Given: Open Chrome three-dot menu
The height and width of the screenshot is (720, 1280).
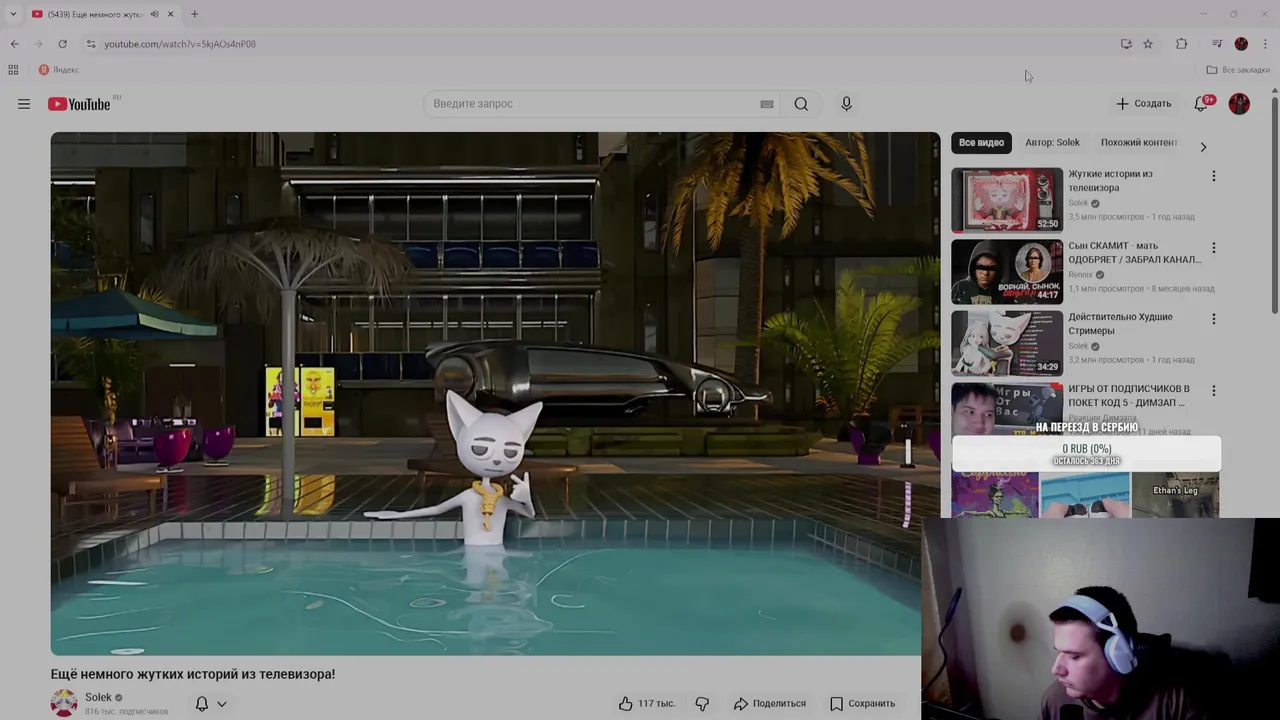Looking at the screenshot, I should point(1265,44).
